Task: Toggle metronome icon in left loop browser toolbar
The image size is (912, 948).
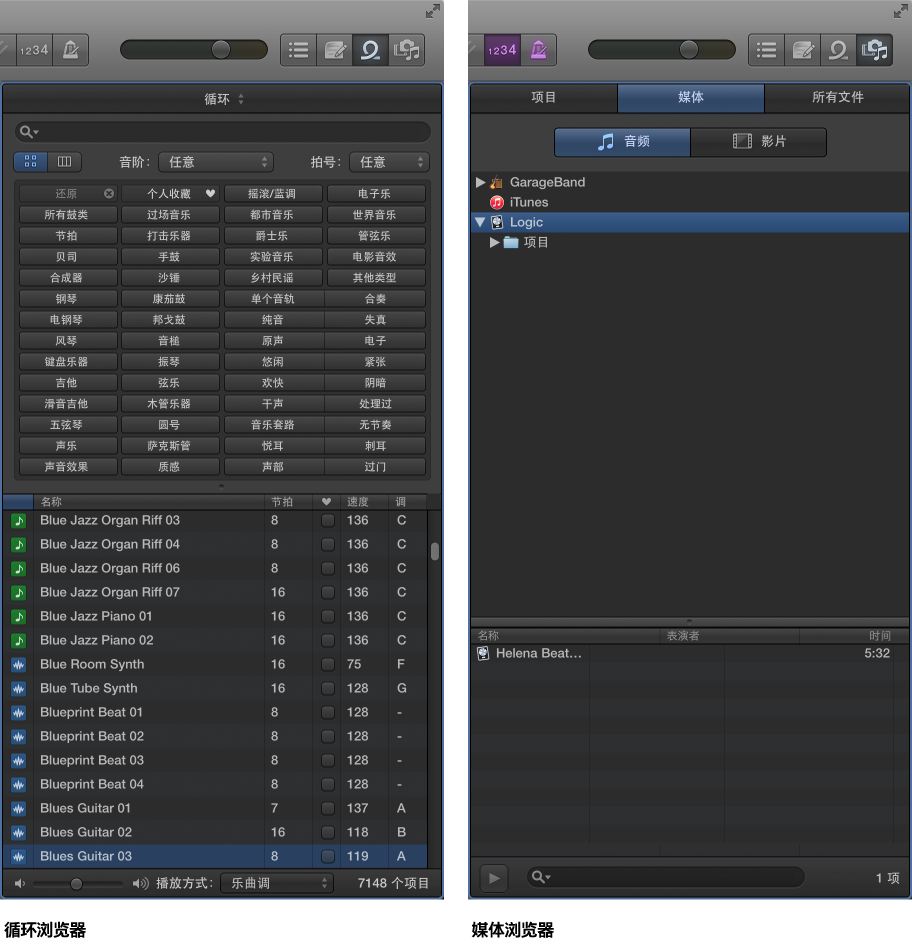Action: click(71, 50)
